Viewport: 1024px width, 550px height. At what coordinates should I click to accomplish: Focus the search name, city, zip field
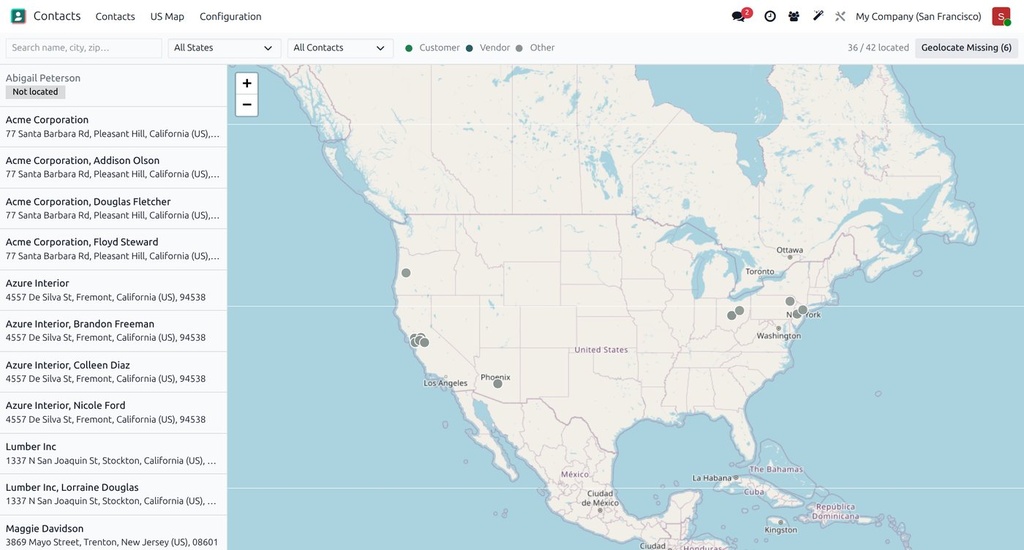point(84,48)
